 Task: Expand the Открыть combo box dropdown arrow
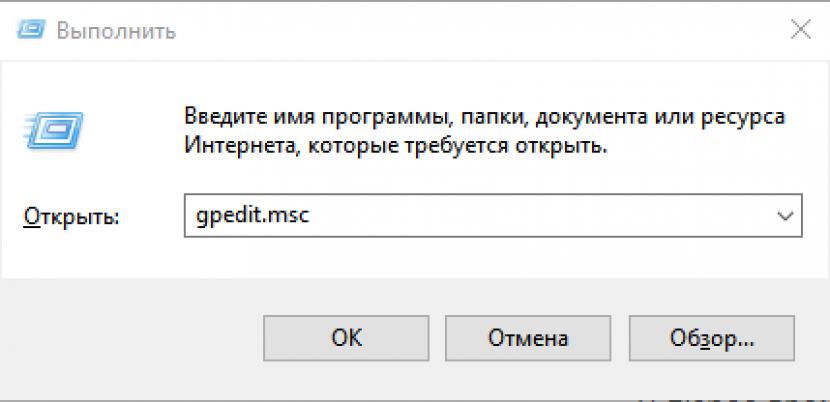[x=784, y=216]
